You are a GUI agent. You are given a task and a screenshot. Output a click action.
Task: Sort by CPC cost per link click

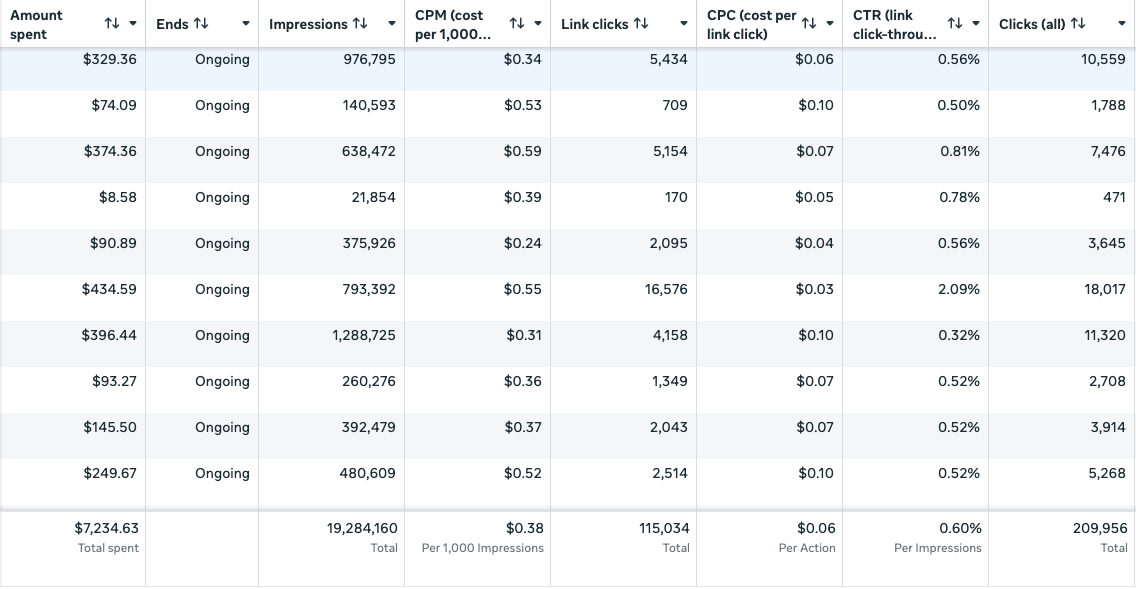pyautogui.click(x=809, y=24)
